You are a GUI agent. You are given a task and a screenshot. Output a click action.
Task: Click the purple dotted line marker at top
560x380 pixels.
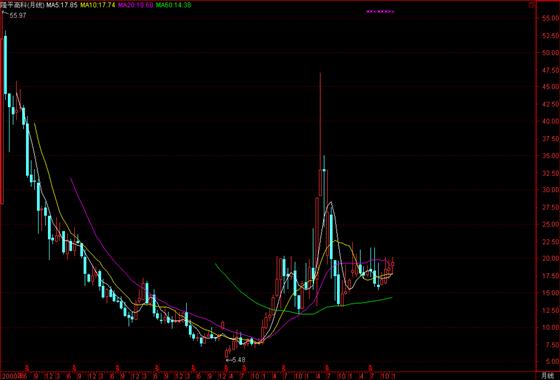tap(380, 12)
